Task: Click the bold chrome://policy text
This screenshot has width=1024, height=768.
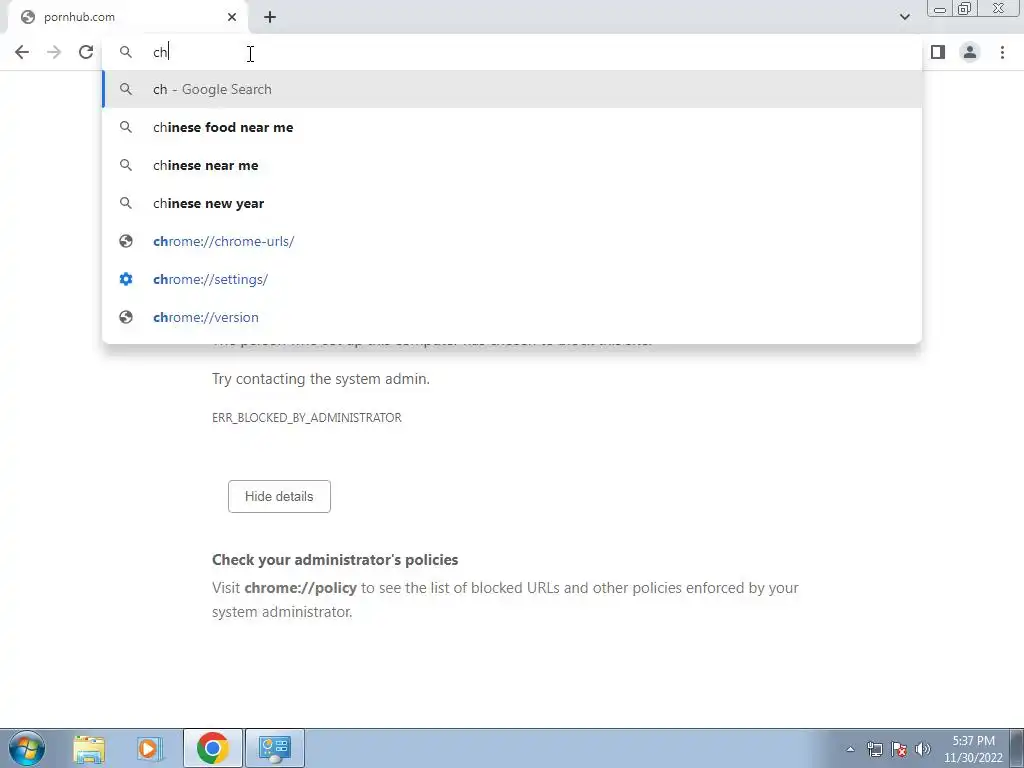Action: coord(300,588)
